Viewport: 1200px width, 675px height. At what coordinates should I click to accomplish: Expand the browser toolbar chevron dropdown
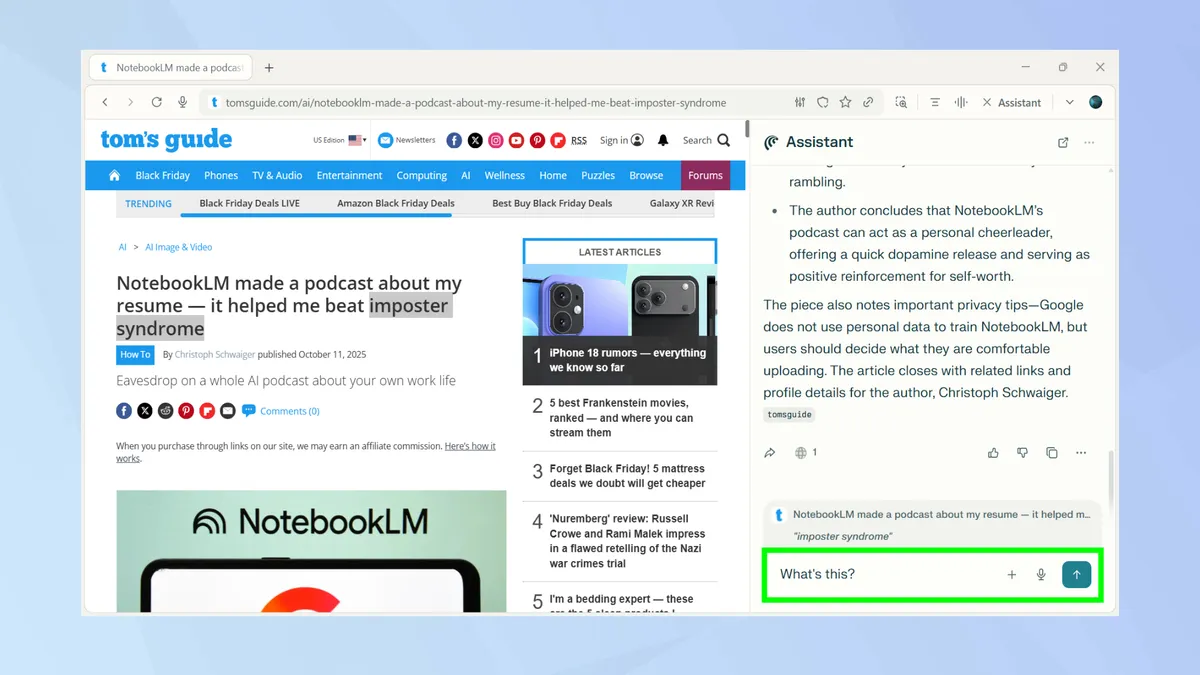point(1069,102)
